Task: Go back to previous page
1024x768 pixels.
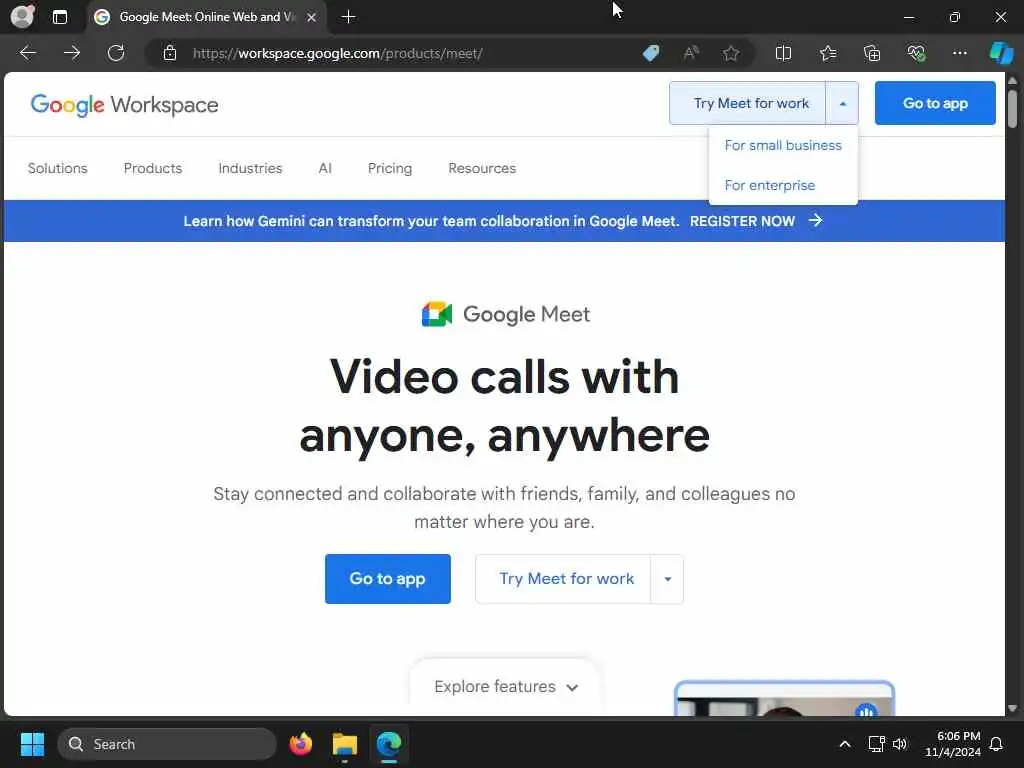Action: [27, 53]
